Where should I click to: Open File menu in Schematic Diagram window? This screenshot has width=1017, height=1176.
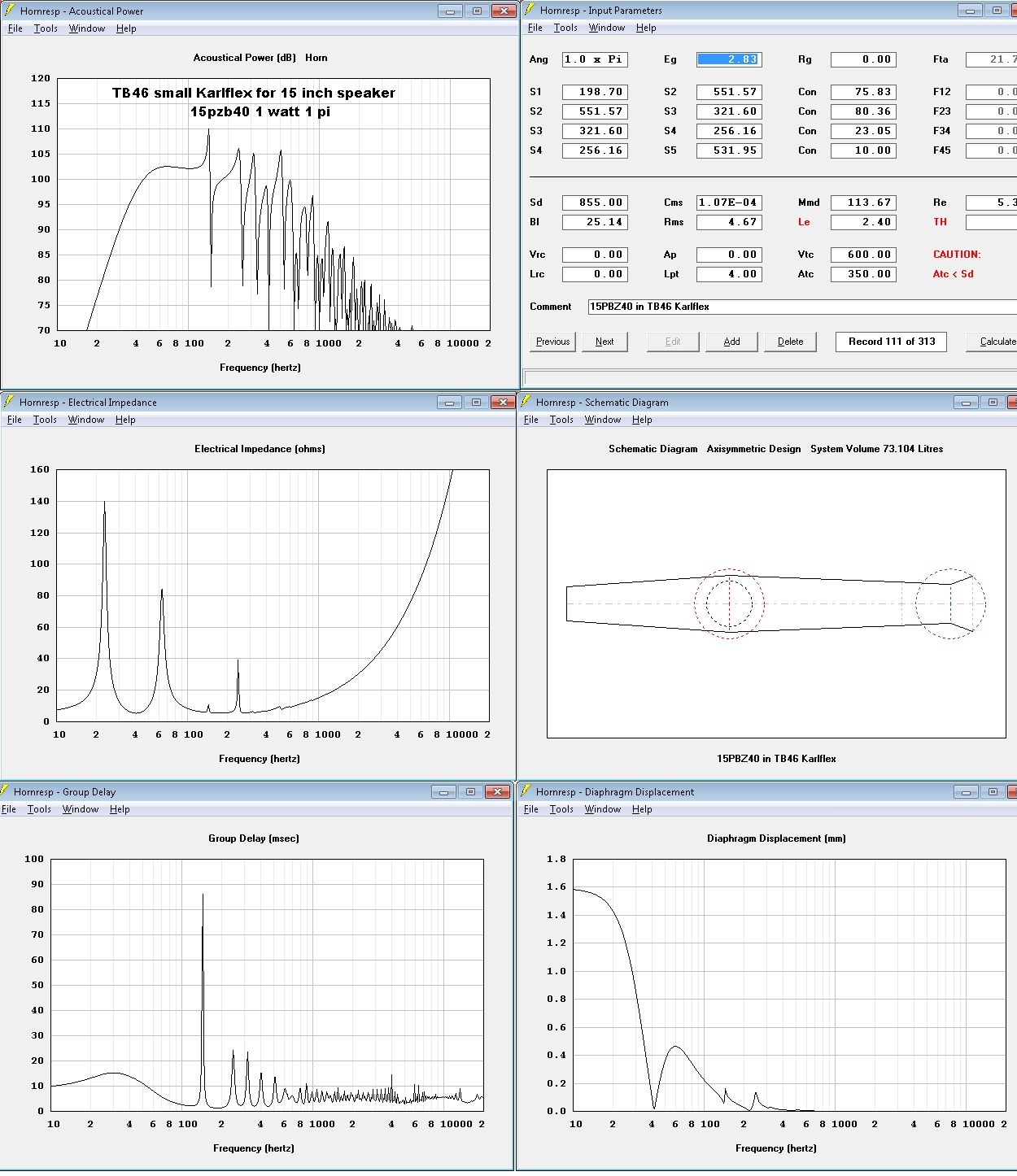[531, 420]
